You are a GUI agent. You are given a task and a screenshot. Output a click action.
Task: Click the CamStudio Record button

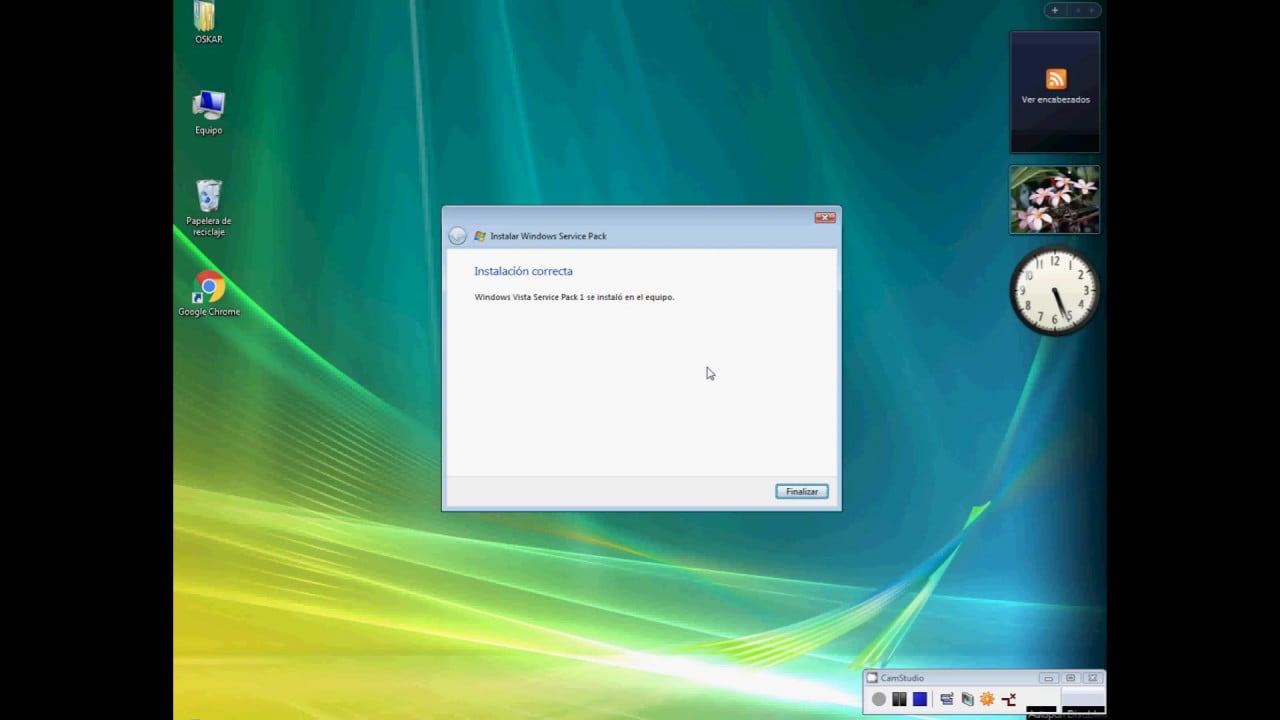[x=878, y=699]
